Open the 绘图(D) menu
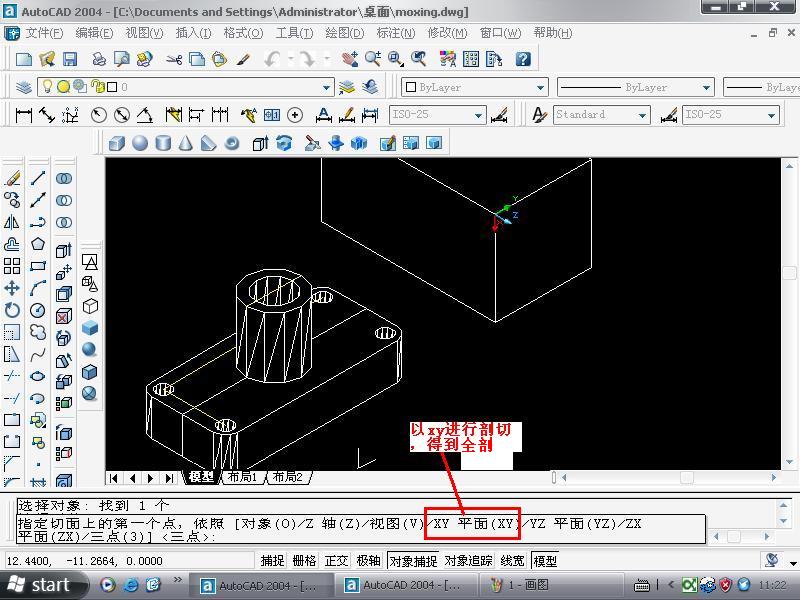 click(345, 33)
